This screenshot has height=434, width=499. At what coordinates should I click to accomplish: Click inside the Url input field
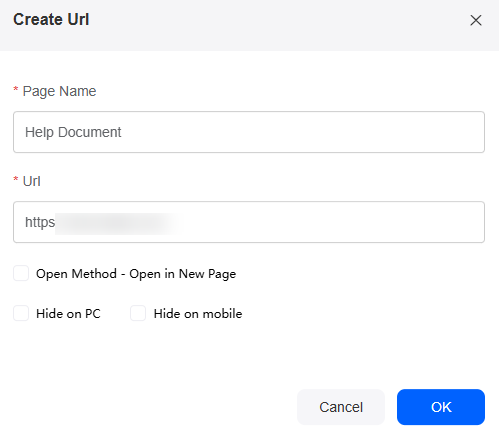point(249,222)
